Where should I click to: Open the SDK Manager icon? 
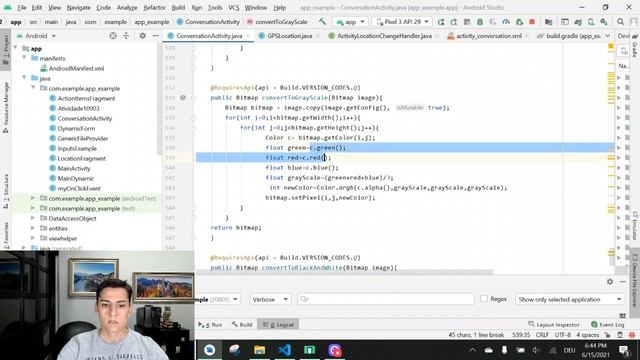(x=604, y=22)
